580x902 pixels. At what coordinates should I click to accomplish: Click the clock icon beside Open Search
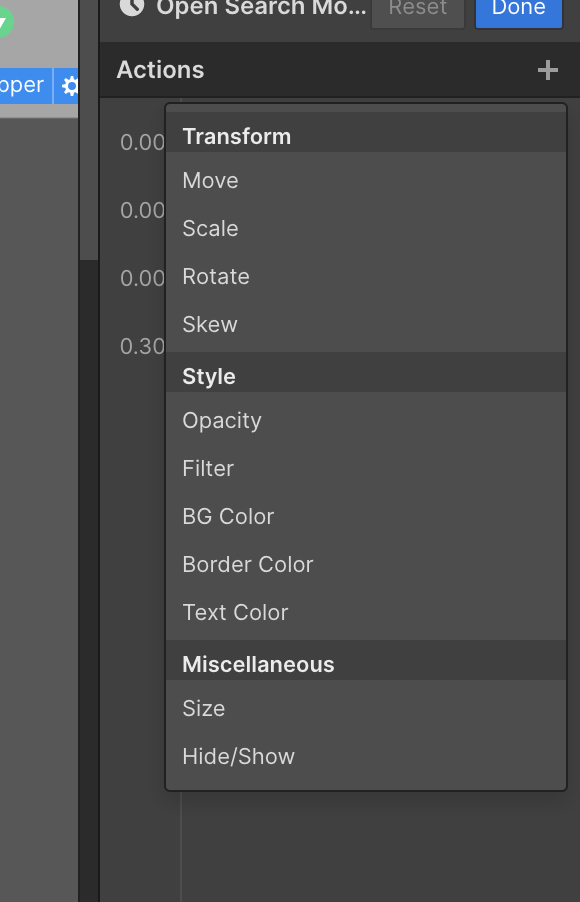132,7
